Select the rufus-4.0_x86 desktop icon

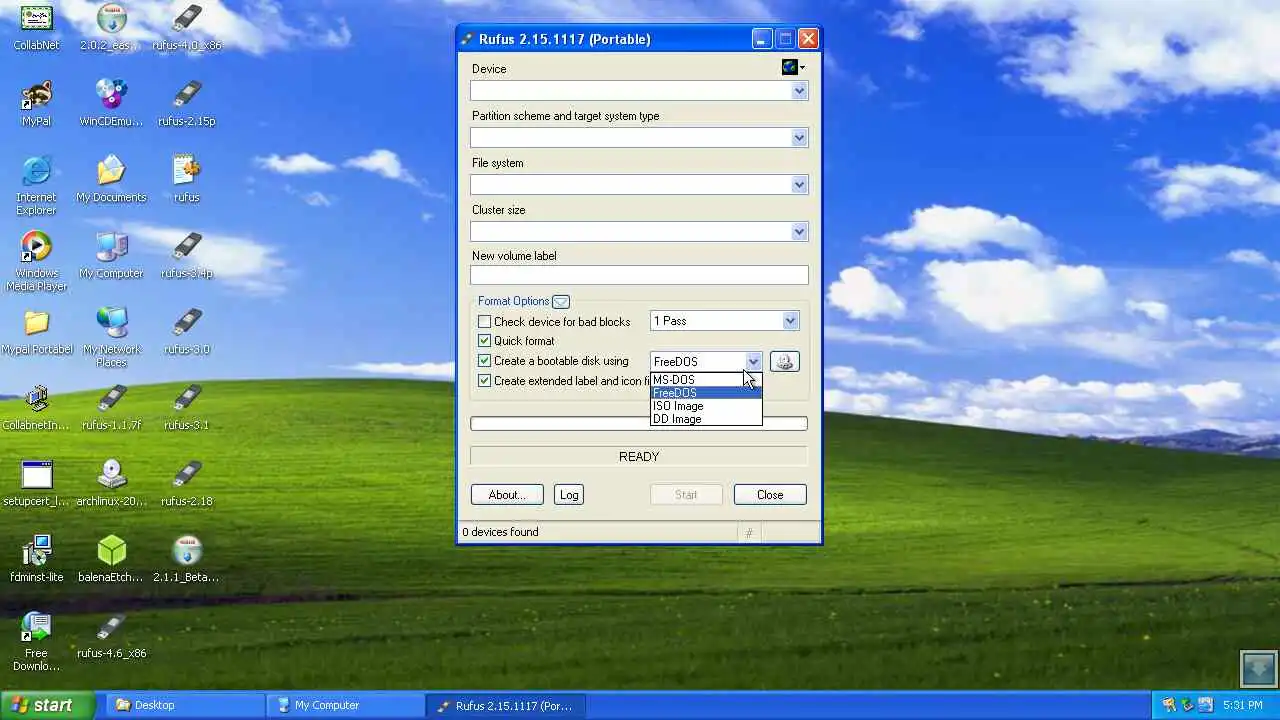[187, 27]
